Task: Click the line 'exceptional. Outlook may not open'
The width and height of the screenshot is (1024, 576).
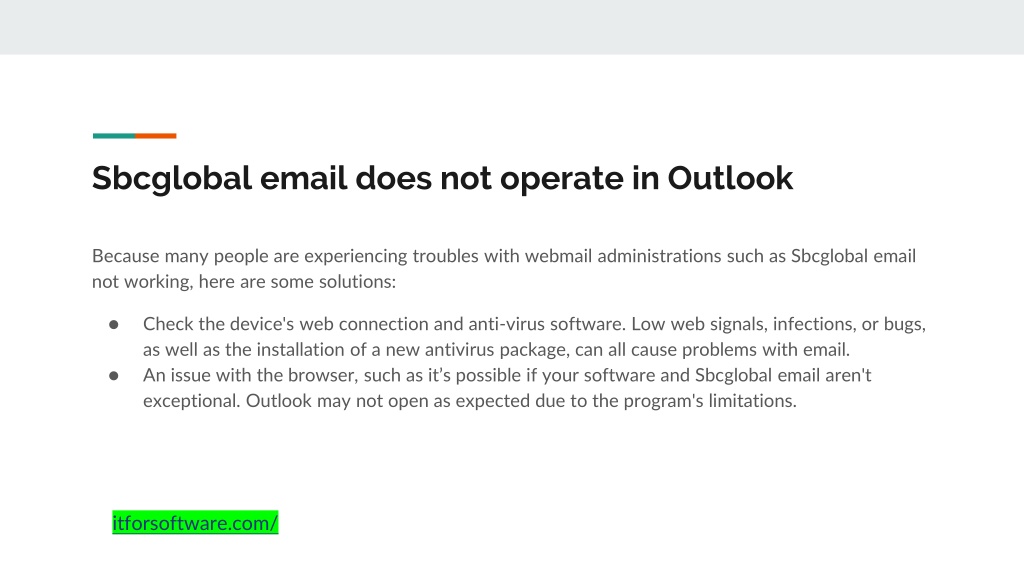Action: coord(470,400)
